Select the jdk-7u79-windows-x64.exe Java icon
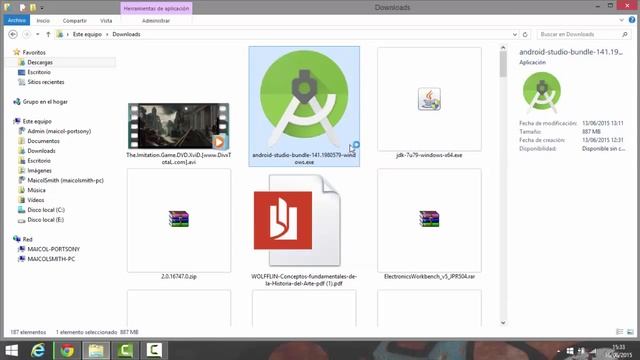The height and width of the screenshot is (360, 640). (429, 99)
